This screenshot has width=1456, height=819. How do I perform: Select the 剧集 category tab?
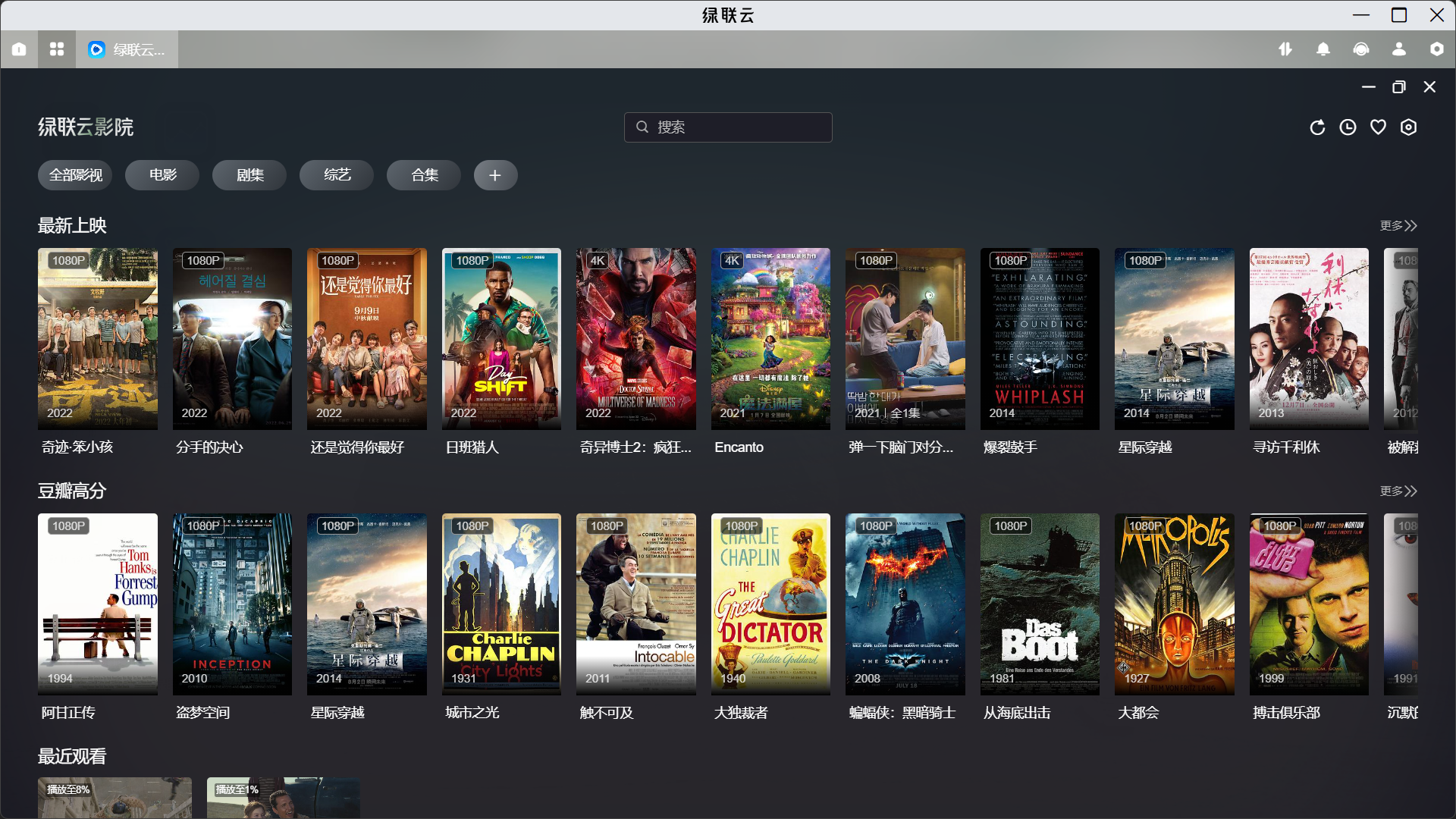(x=249, y=175)
